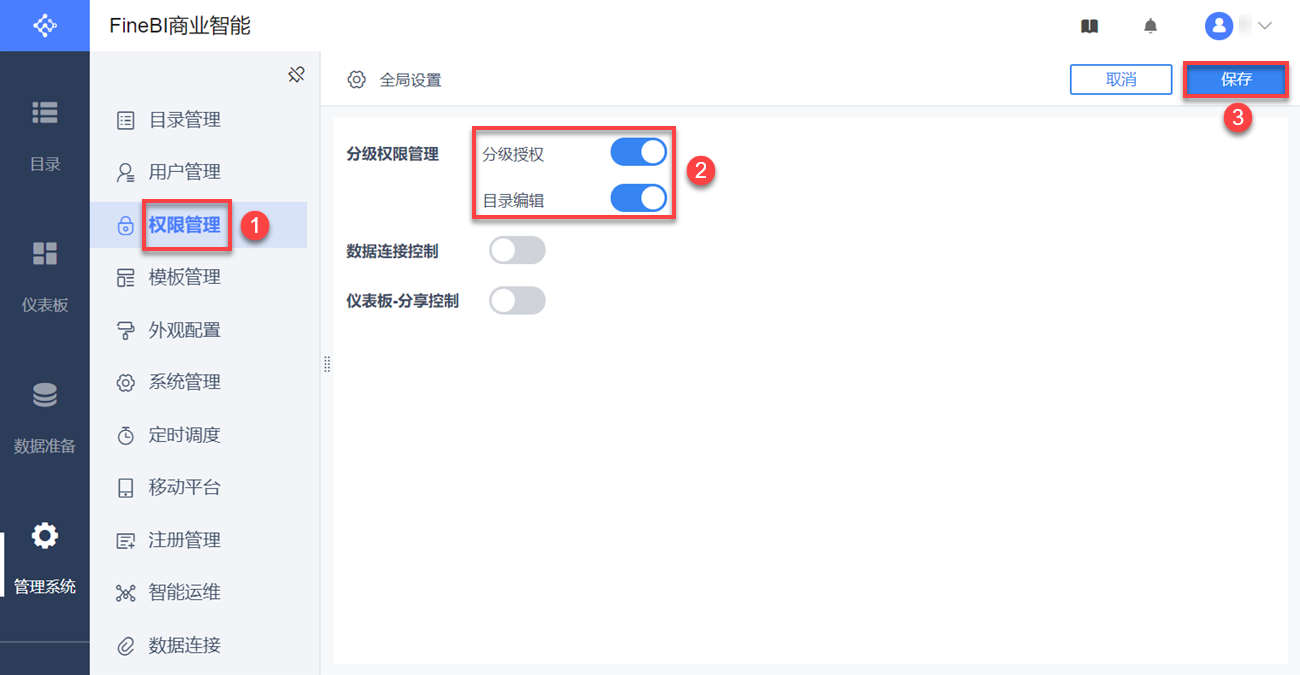Disable the 分级授权 toggle
1300x675 pixels.
tap(638, 153)
